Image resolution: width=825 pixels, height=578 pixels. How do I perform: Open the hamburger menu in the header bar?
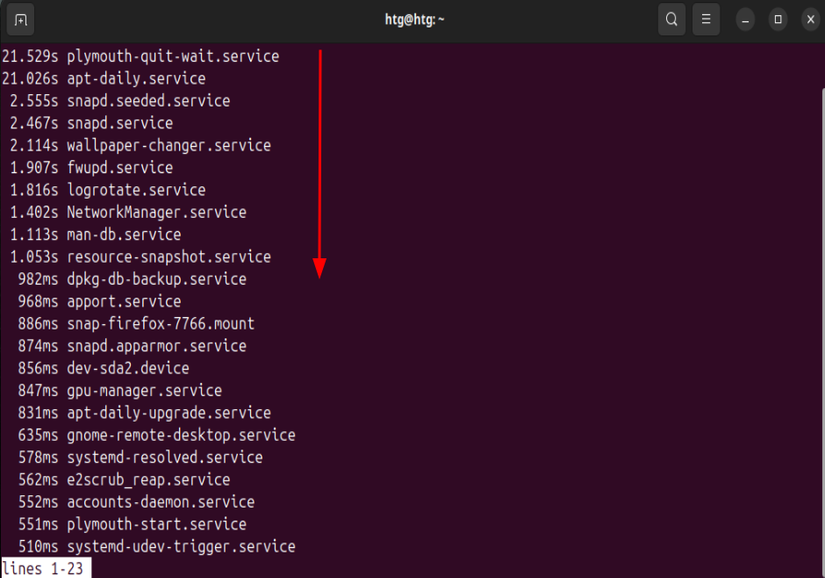(x=706, y=18)
